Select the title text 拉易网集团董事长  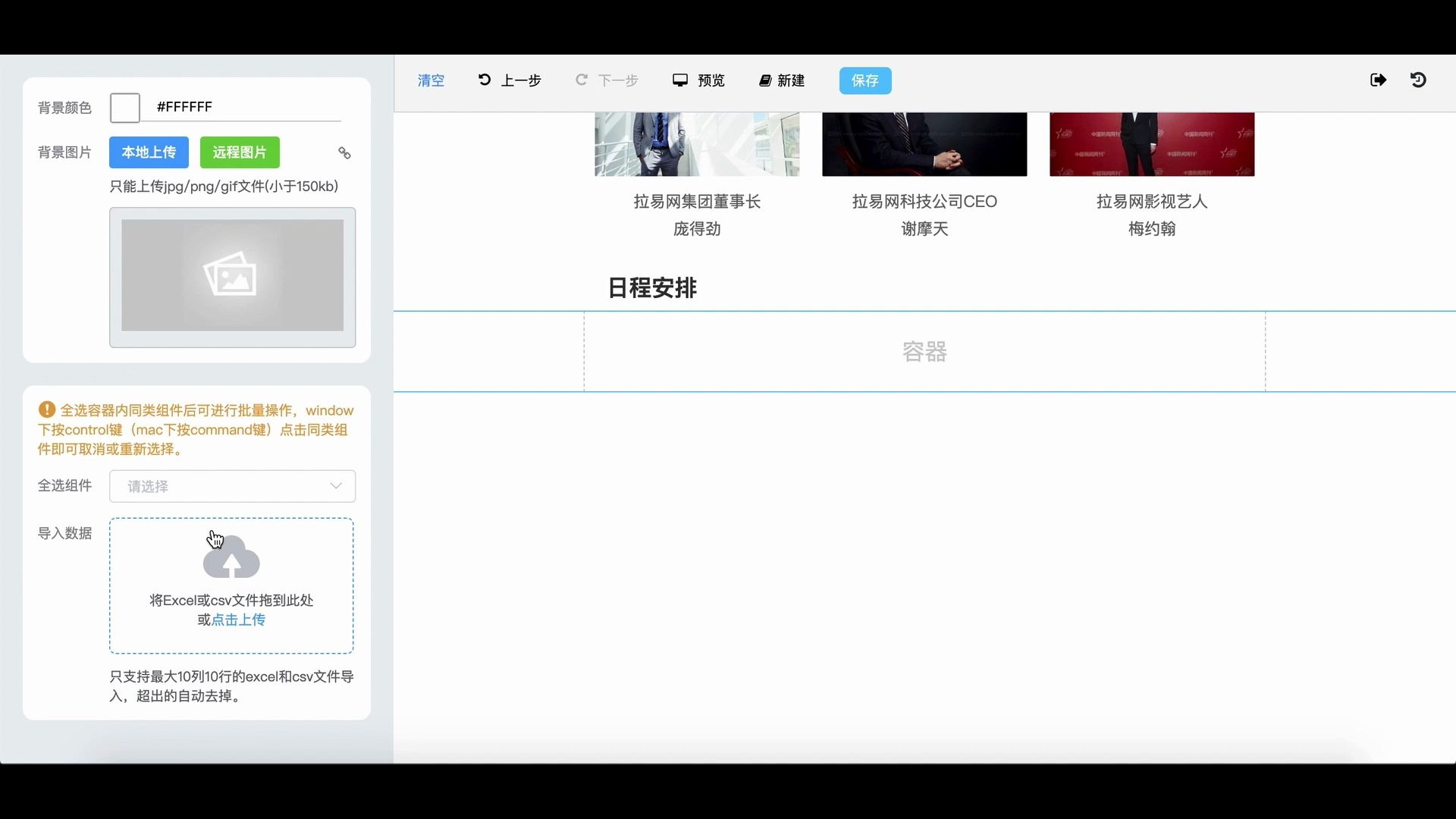[697, 202]
